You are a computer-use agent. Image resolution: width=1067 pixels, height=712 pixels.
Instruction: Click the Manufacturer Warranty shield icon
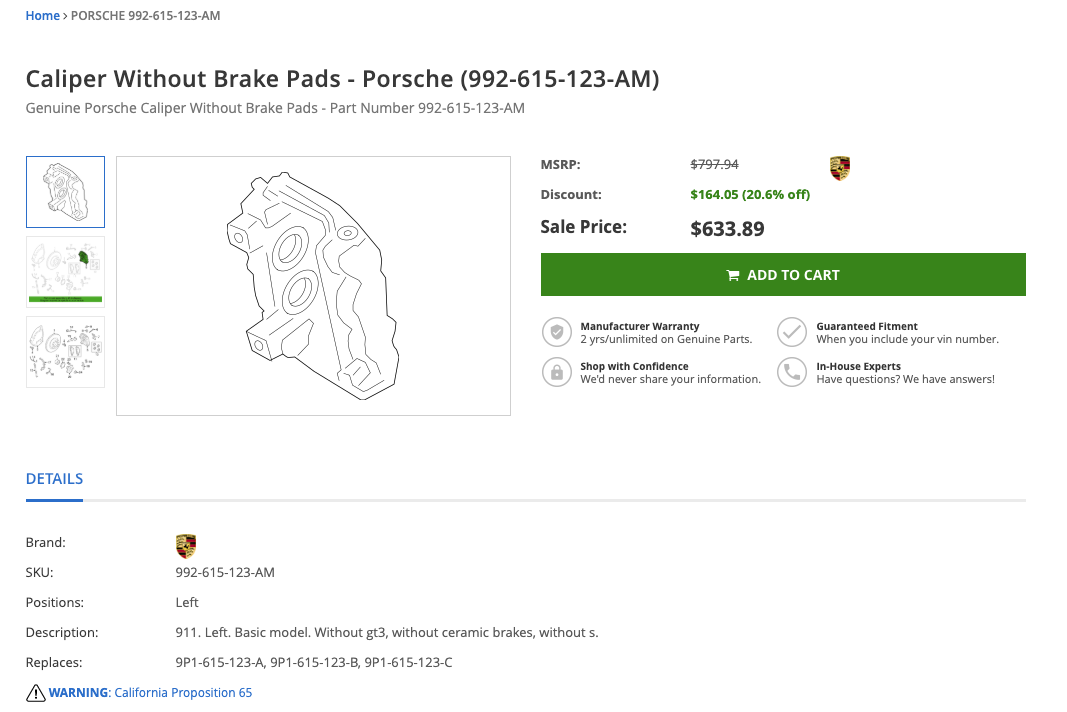click(557, 332)
